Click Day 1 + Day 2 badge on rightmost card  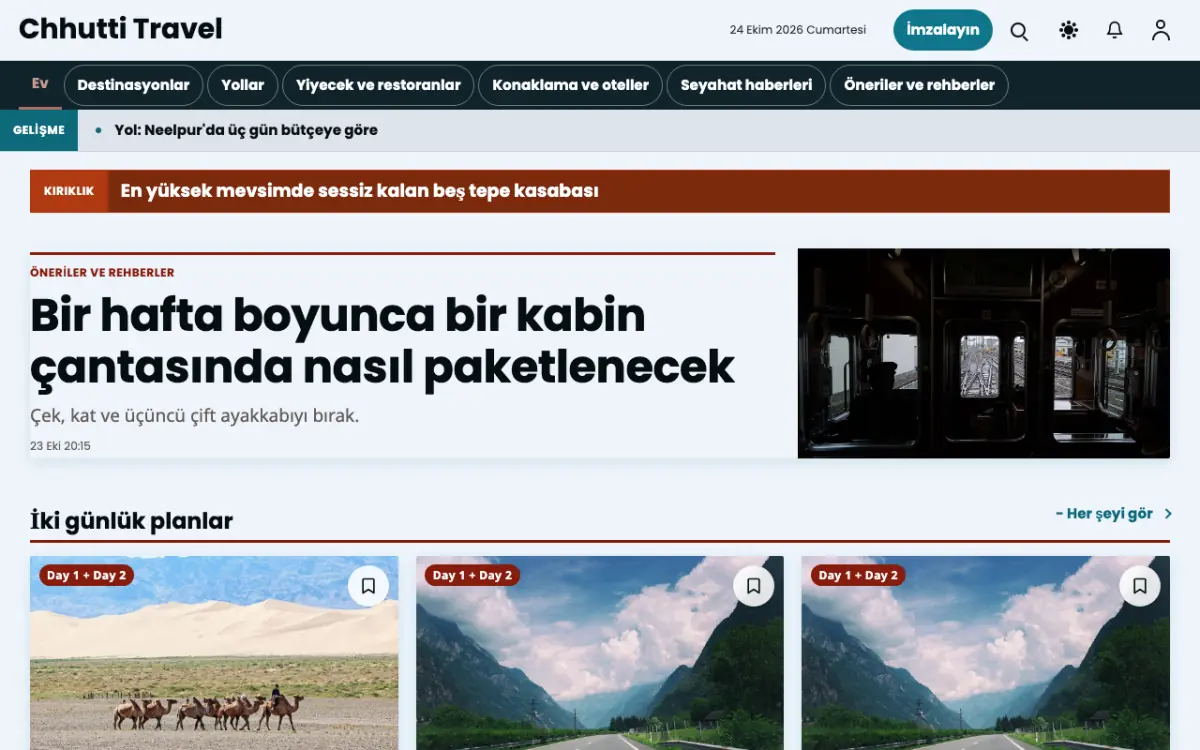(859, 575)
